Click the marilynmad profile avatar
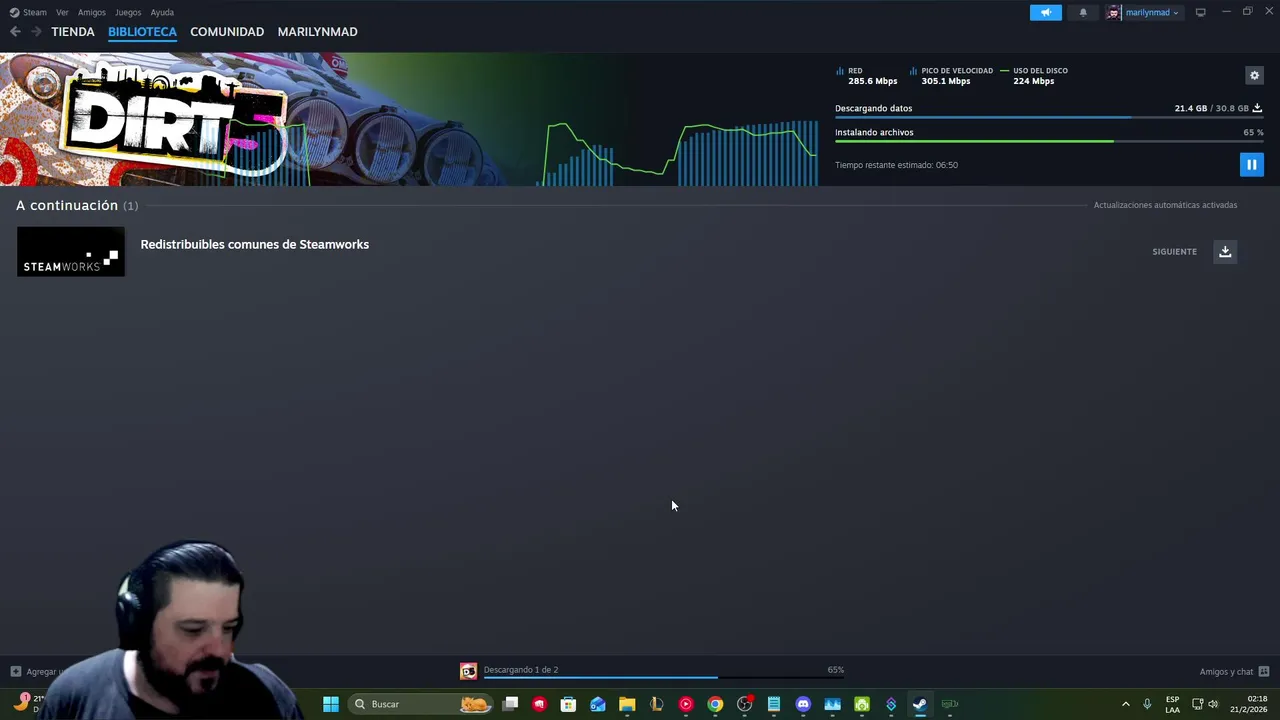The image size is (1280, 720). point(1113,12)
